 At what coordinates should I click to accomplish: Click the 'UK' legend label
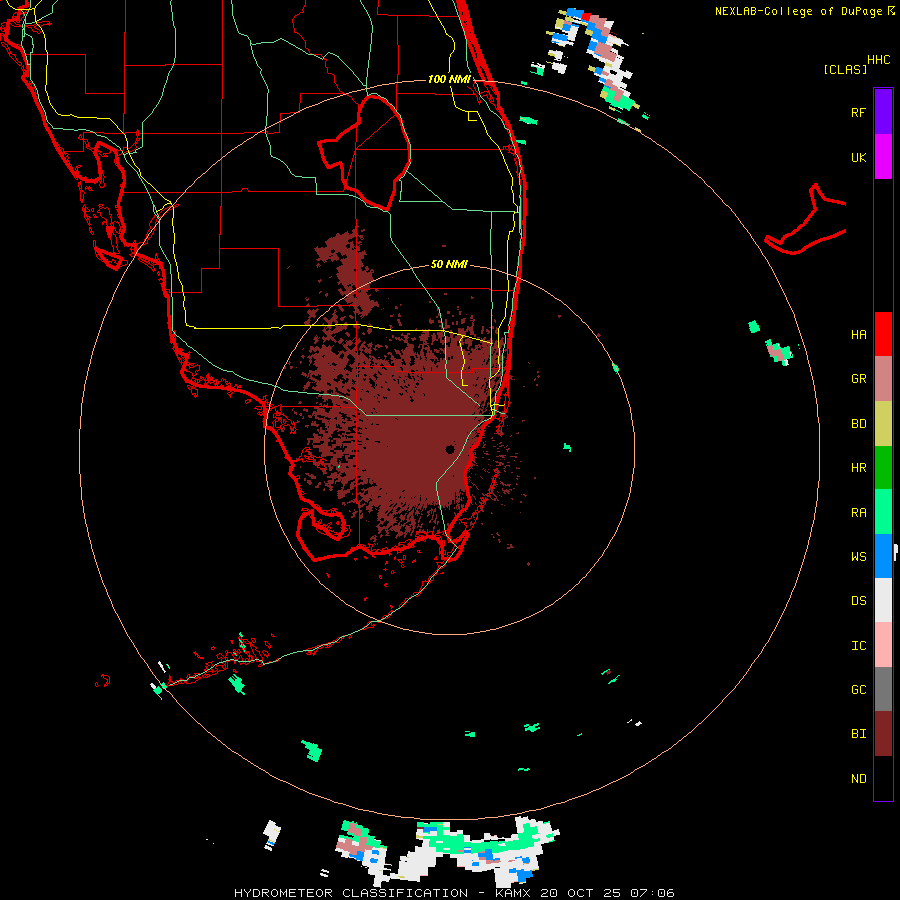(858, 158)
